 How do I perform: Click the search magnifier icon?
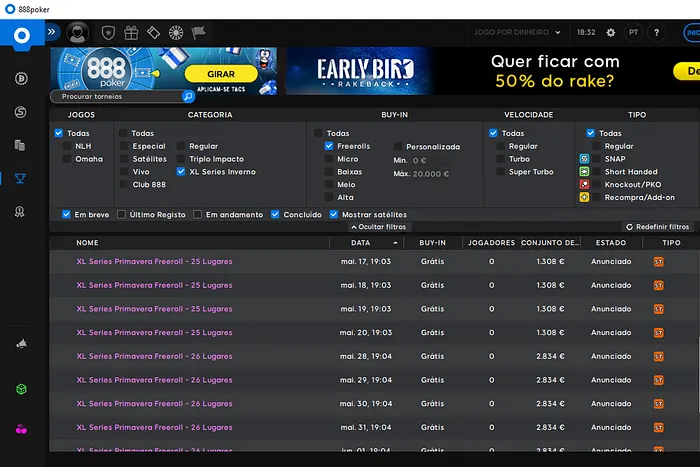click(x=188, y=97)
